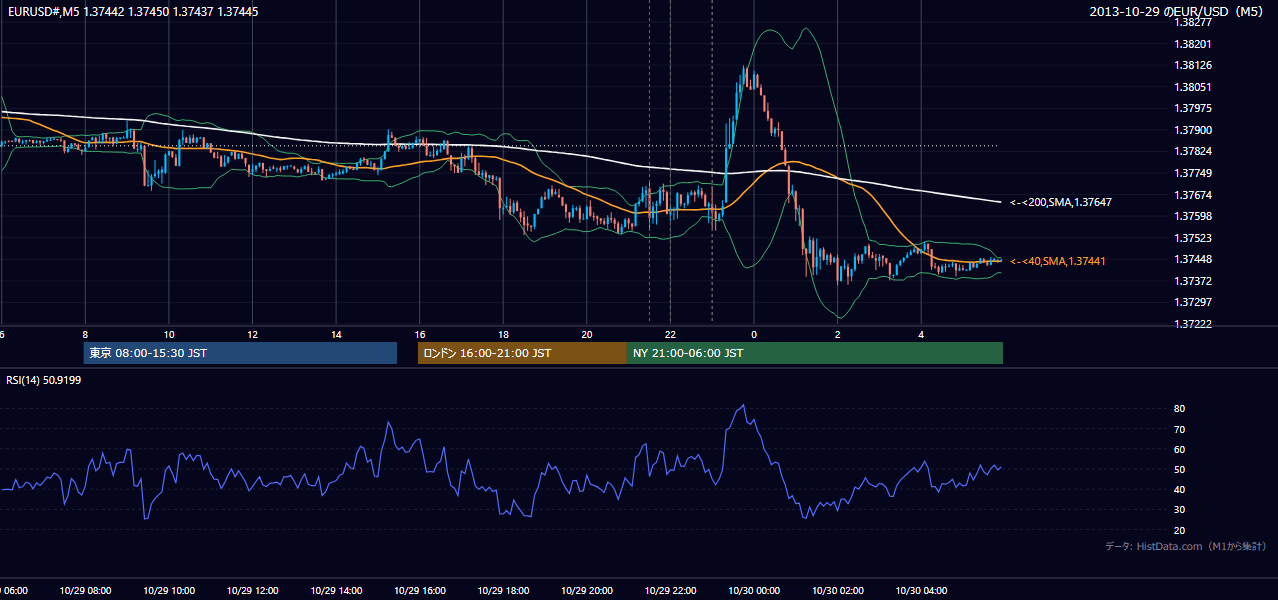Click the RSI 70 level label

point(1180,429)
